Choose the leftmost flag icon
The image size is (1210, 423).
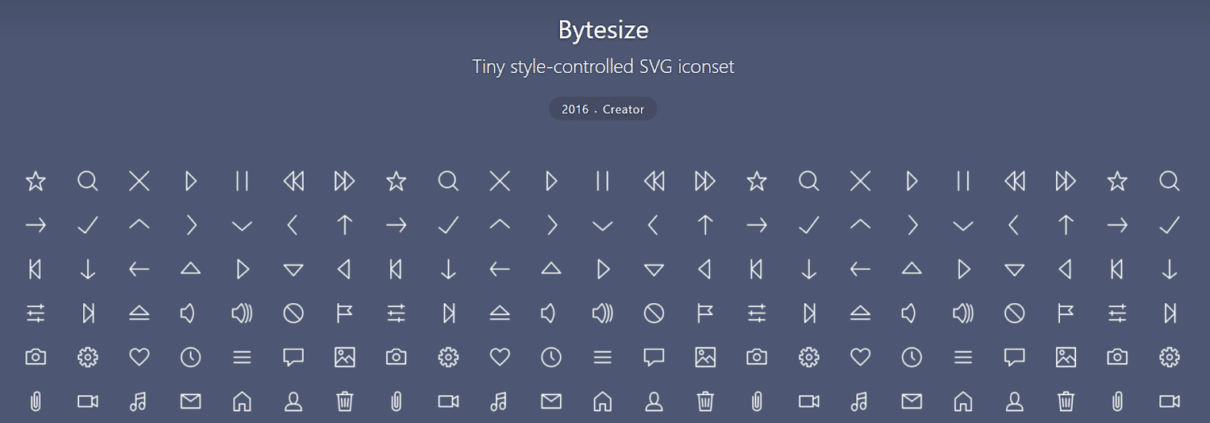(x=345, y=313)
